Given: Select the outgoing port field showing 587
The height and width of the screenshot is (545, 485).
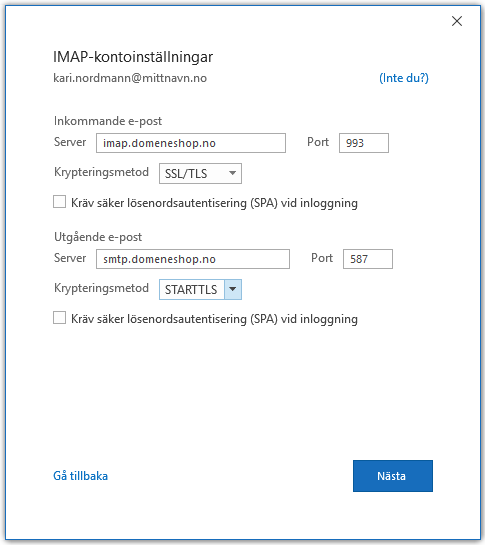Looking at the screenshot, I should tap(368, 259).
